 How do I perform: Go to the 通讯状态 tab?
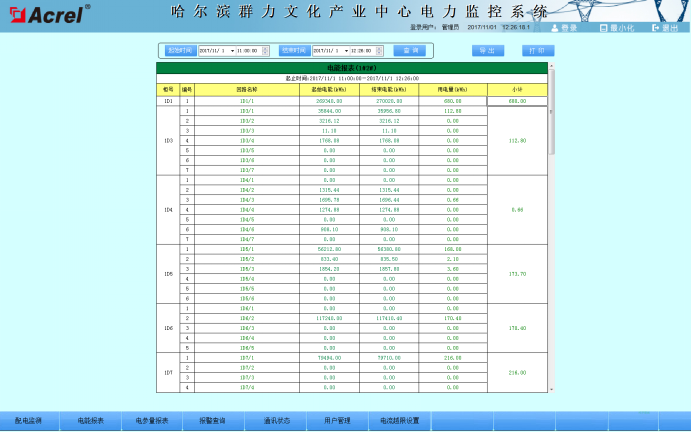pos(276,421)
